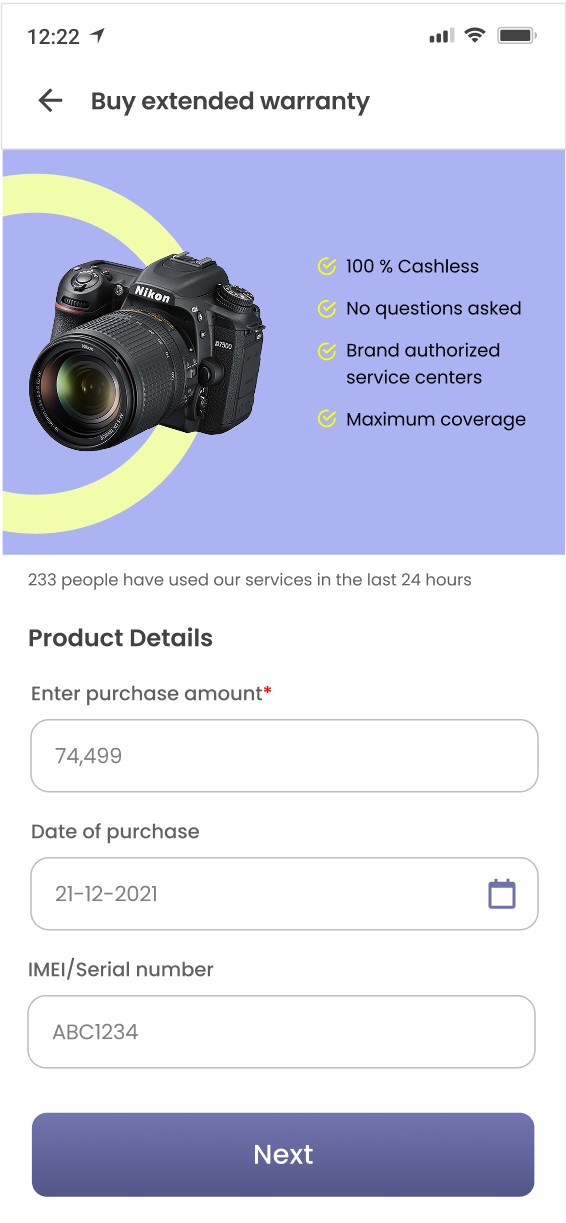Tap the battery indicator icon

coord(517,36)
